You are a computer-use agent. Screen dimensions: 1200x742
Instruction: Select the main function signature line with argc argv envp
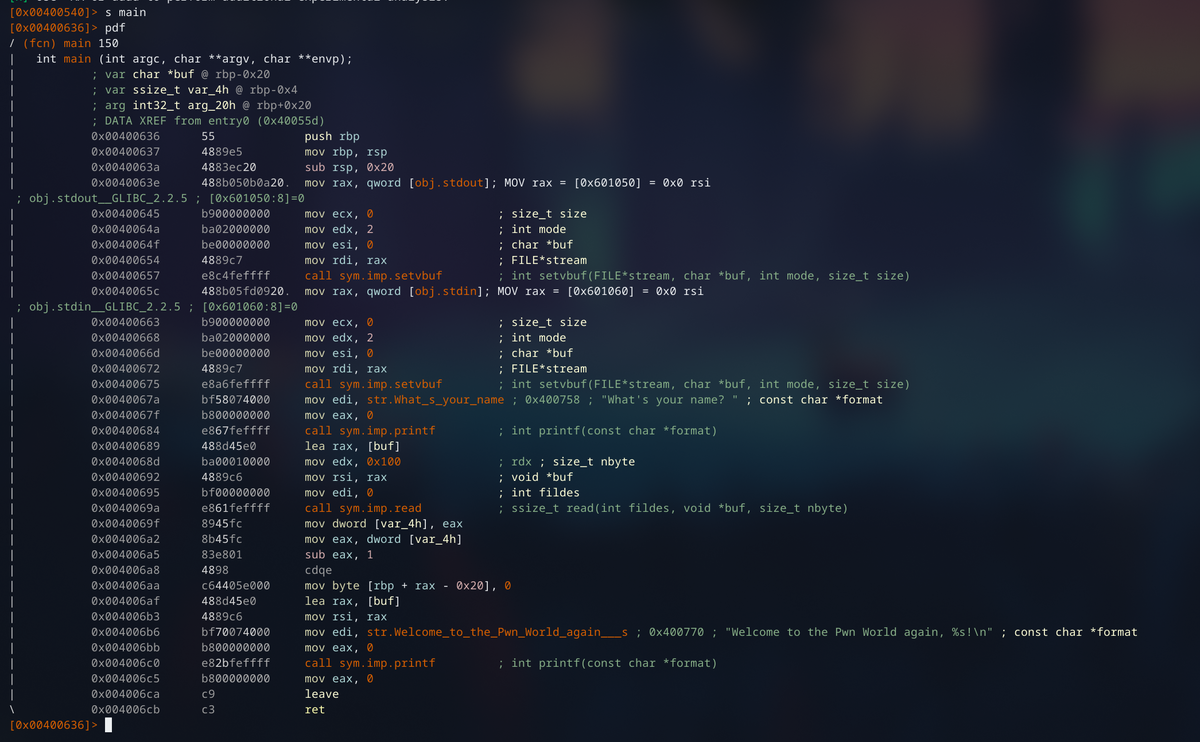point(194,59)
